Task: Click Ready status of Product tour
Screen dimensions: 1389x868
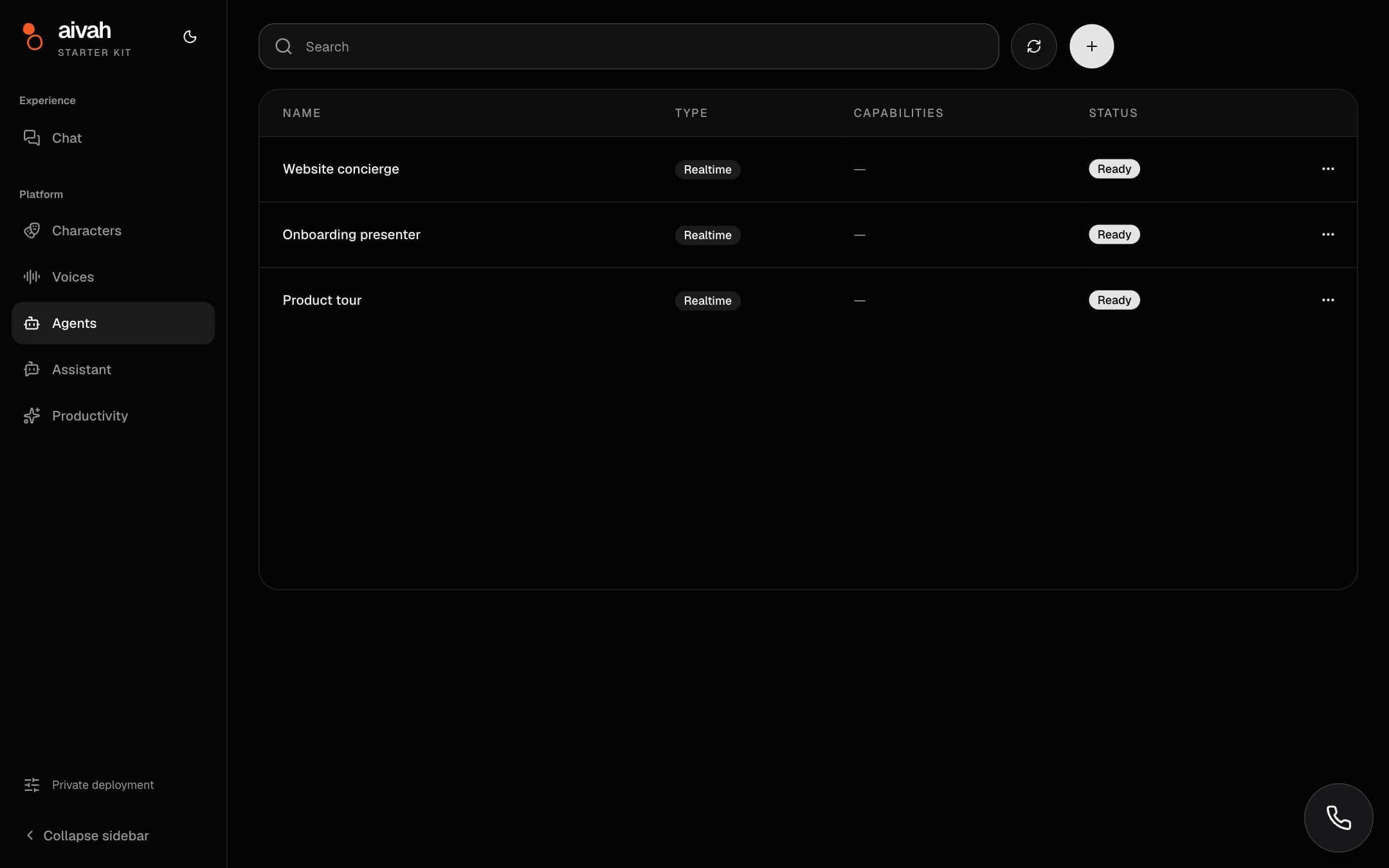Action: 1114,300
